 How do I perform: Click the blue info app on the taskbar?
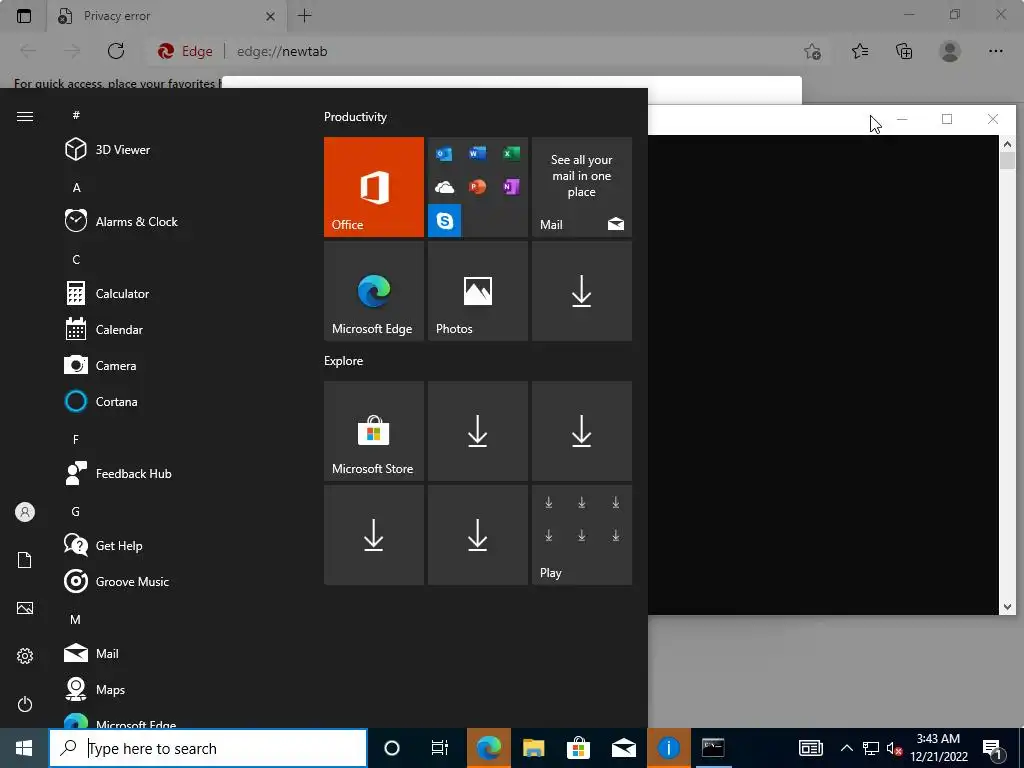[x=669, y=748]
